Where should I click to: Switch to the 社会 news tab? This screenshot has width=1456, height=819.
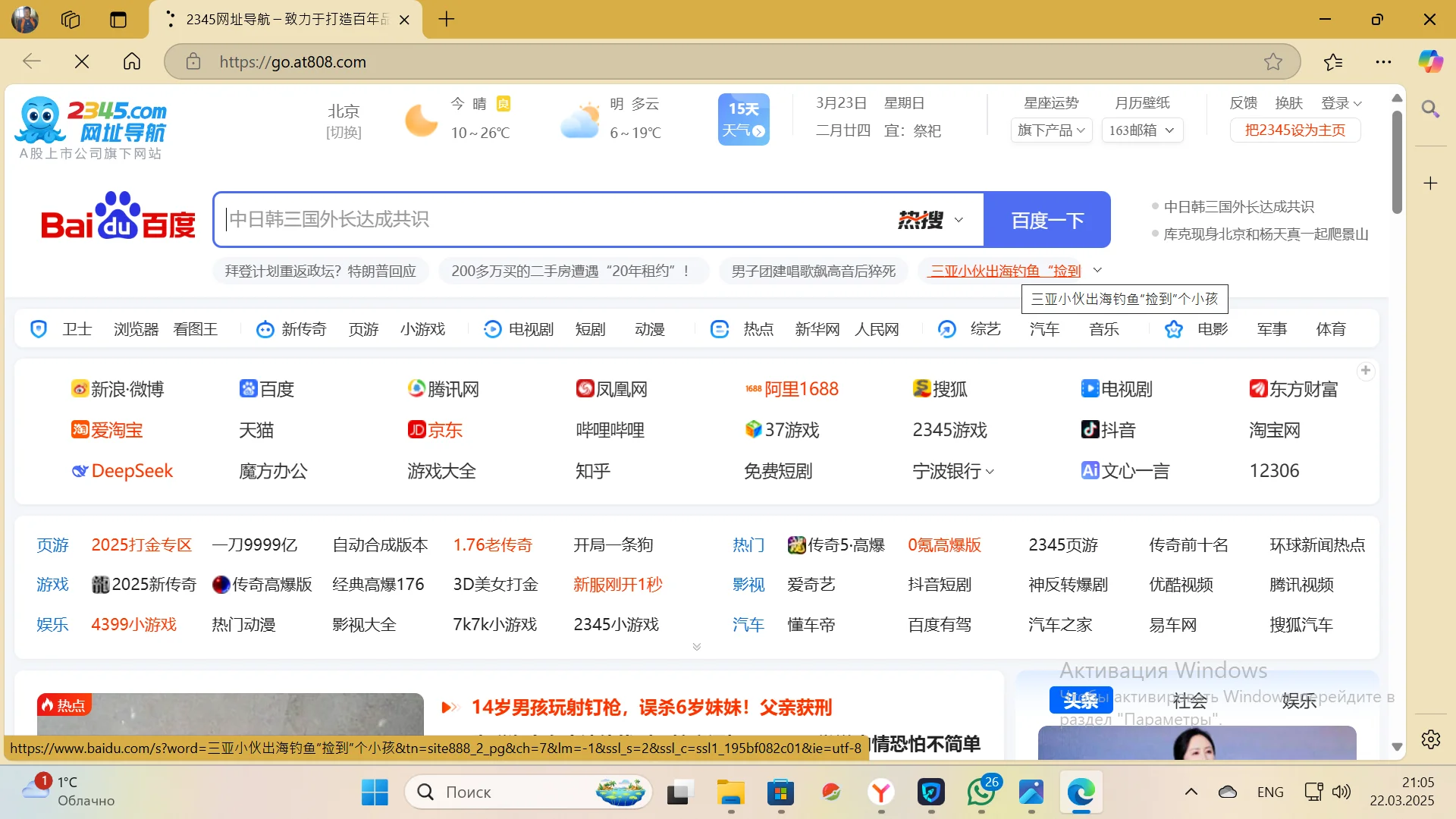pyautogui.click(x=1189, y=701)
